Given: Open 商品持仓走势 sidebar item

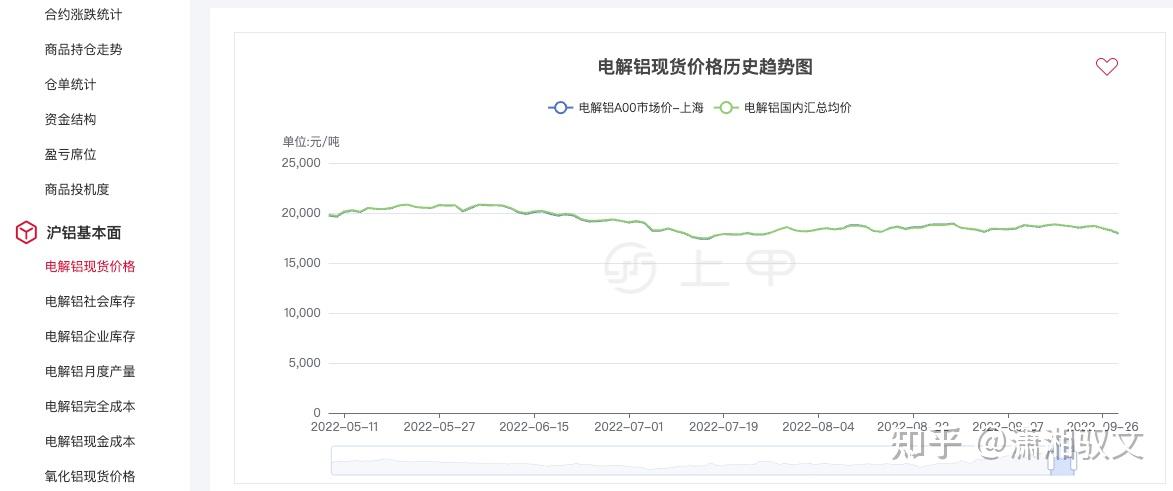Looking at the screenshot, I should pos(84,50).
